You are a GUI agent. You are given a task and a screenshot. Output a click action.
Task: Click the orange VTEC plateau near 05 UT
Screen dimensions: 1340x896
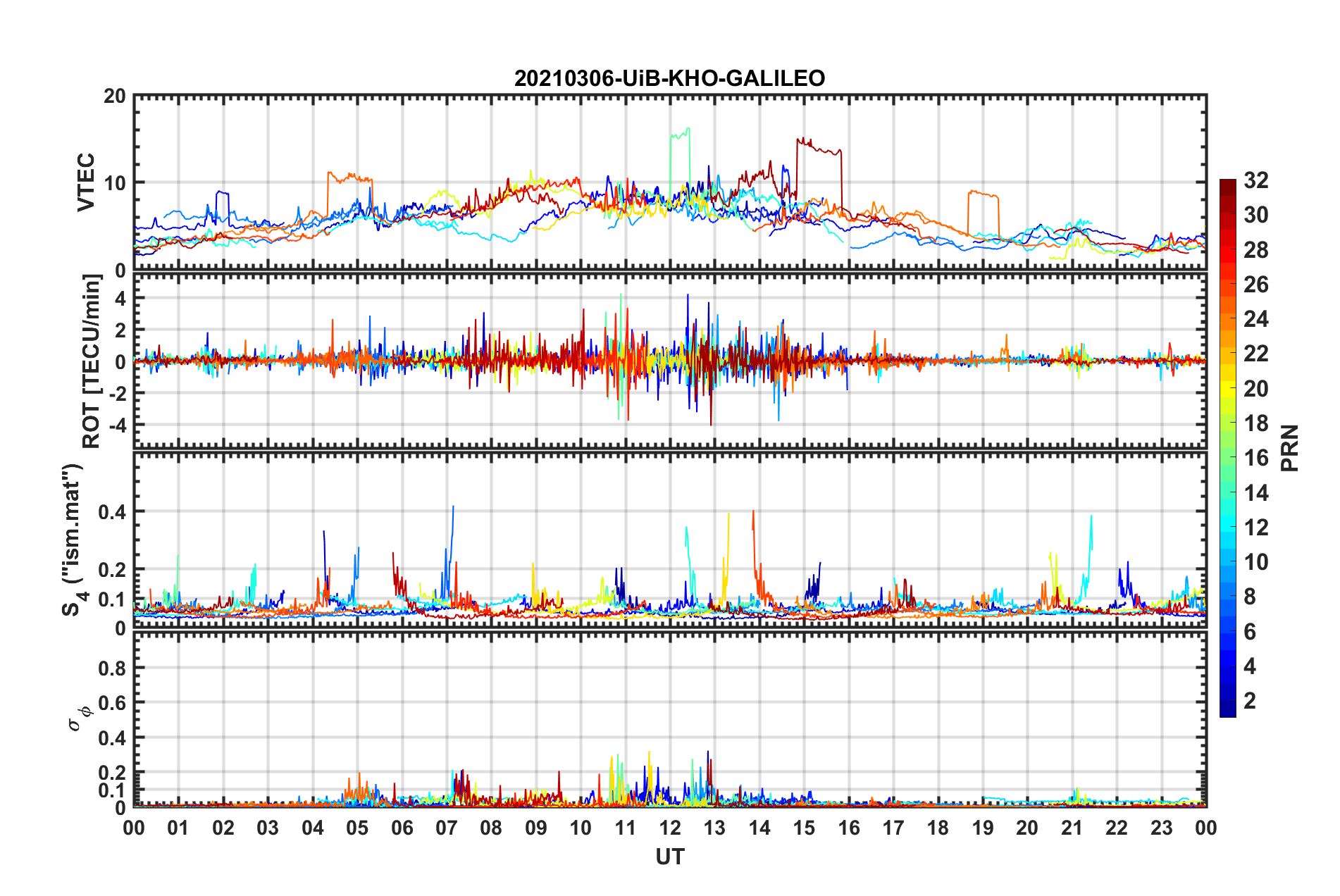pyautogui.click(x=350, y=177)
